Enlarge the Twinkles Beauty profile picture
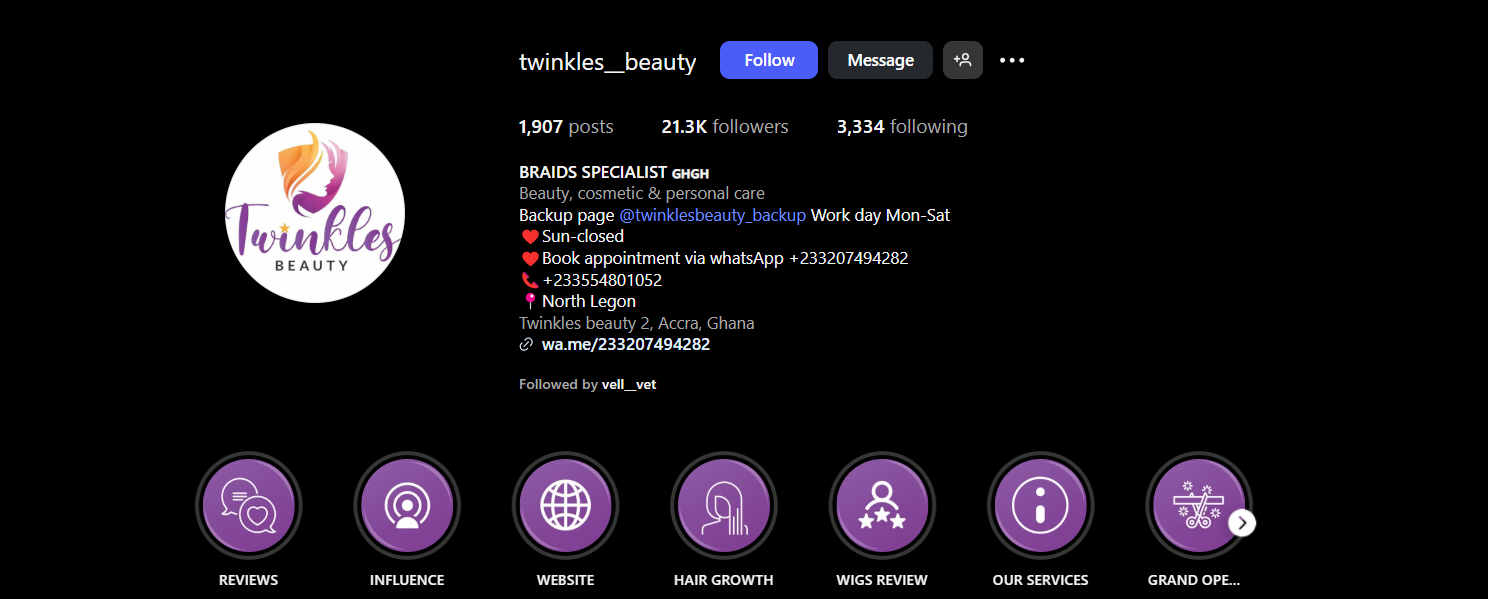1488x599 pixels. pos(315,213)
